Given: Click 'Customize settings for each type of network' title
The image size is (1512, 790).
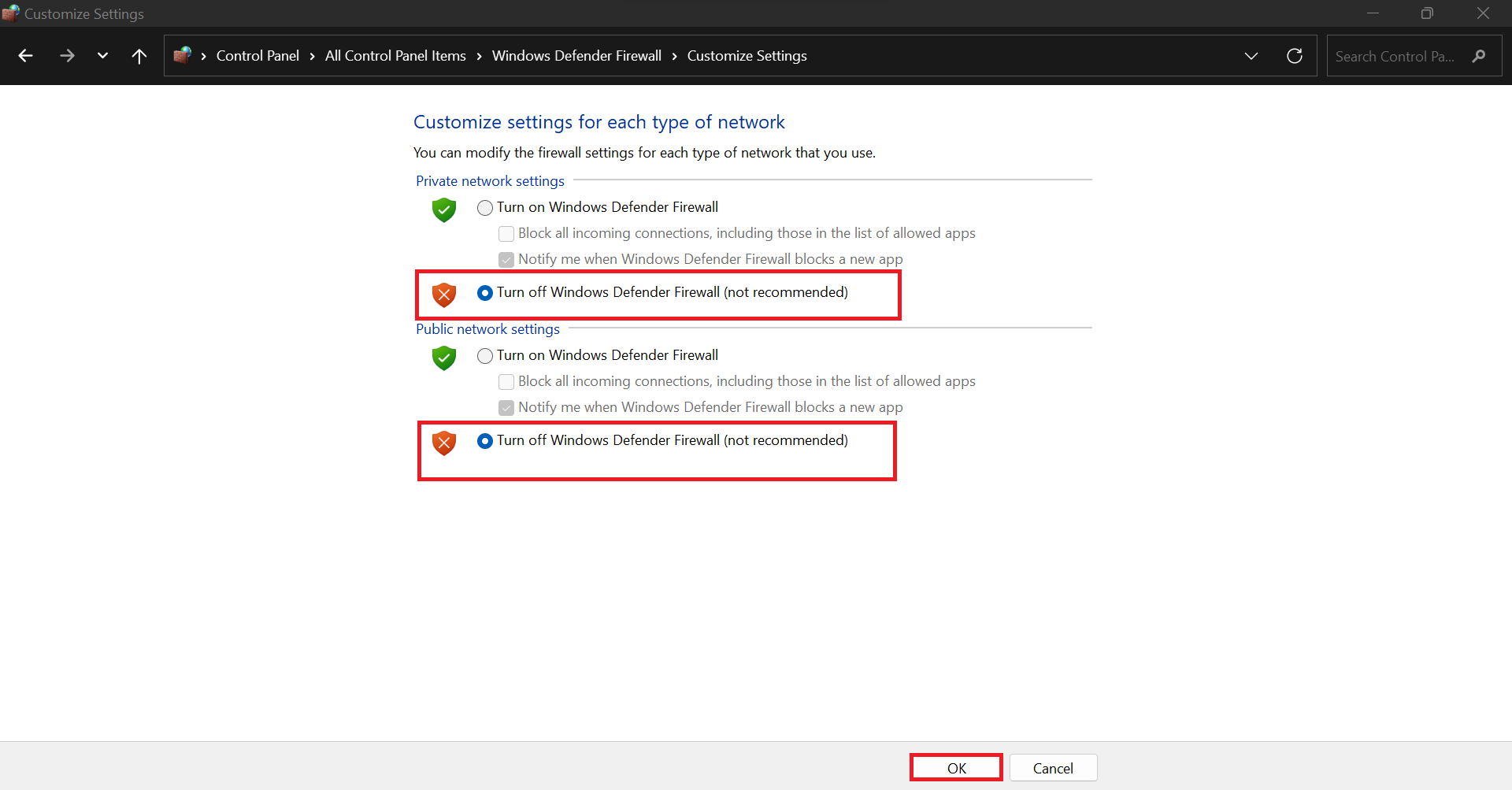Looking at the screenshot, I should pyautogui.click(x=598, y=122).
